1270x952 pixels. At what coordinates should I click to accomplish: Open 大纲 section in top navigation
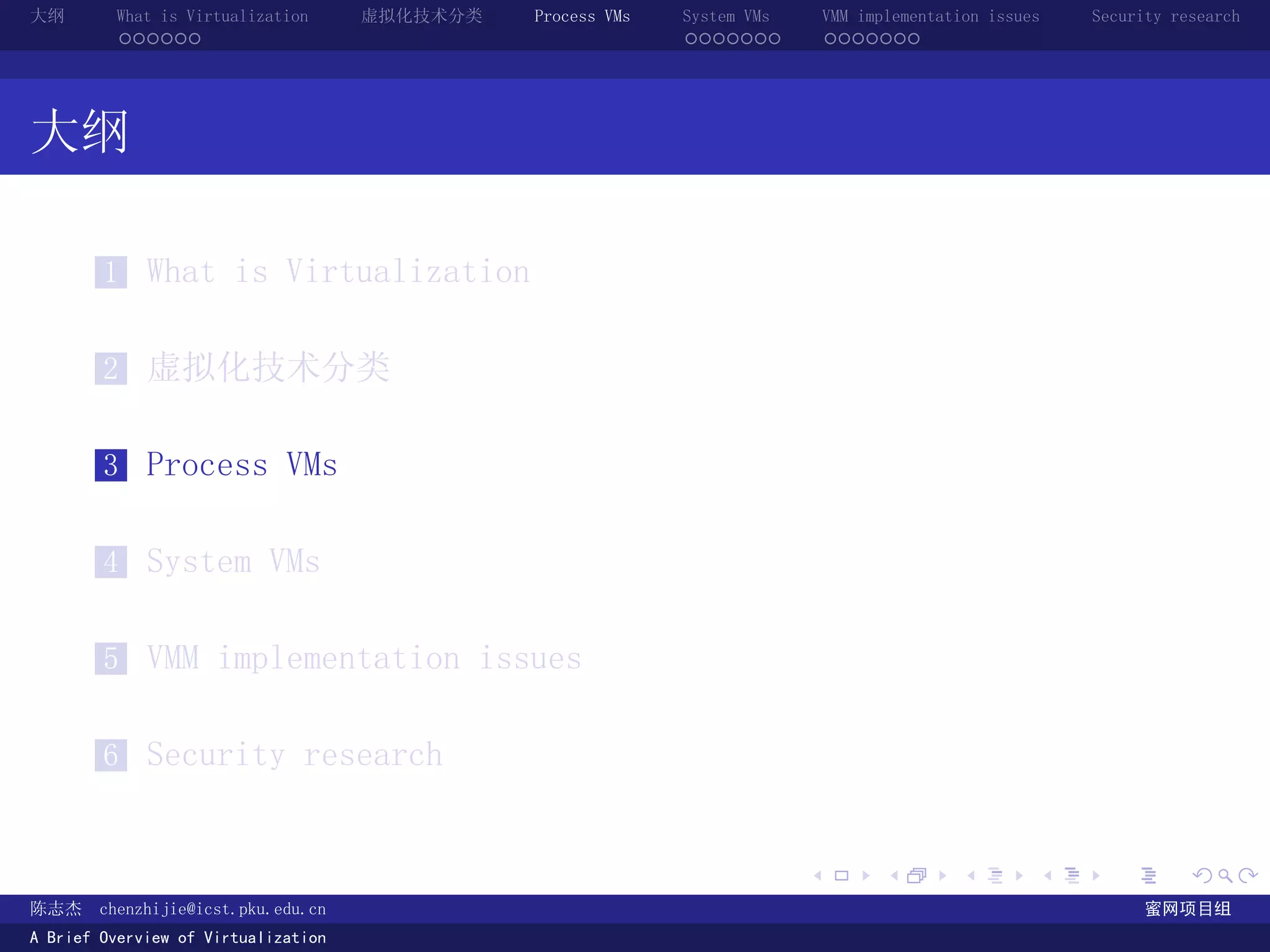point(47,16)
